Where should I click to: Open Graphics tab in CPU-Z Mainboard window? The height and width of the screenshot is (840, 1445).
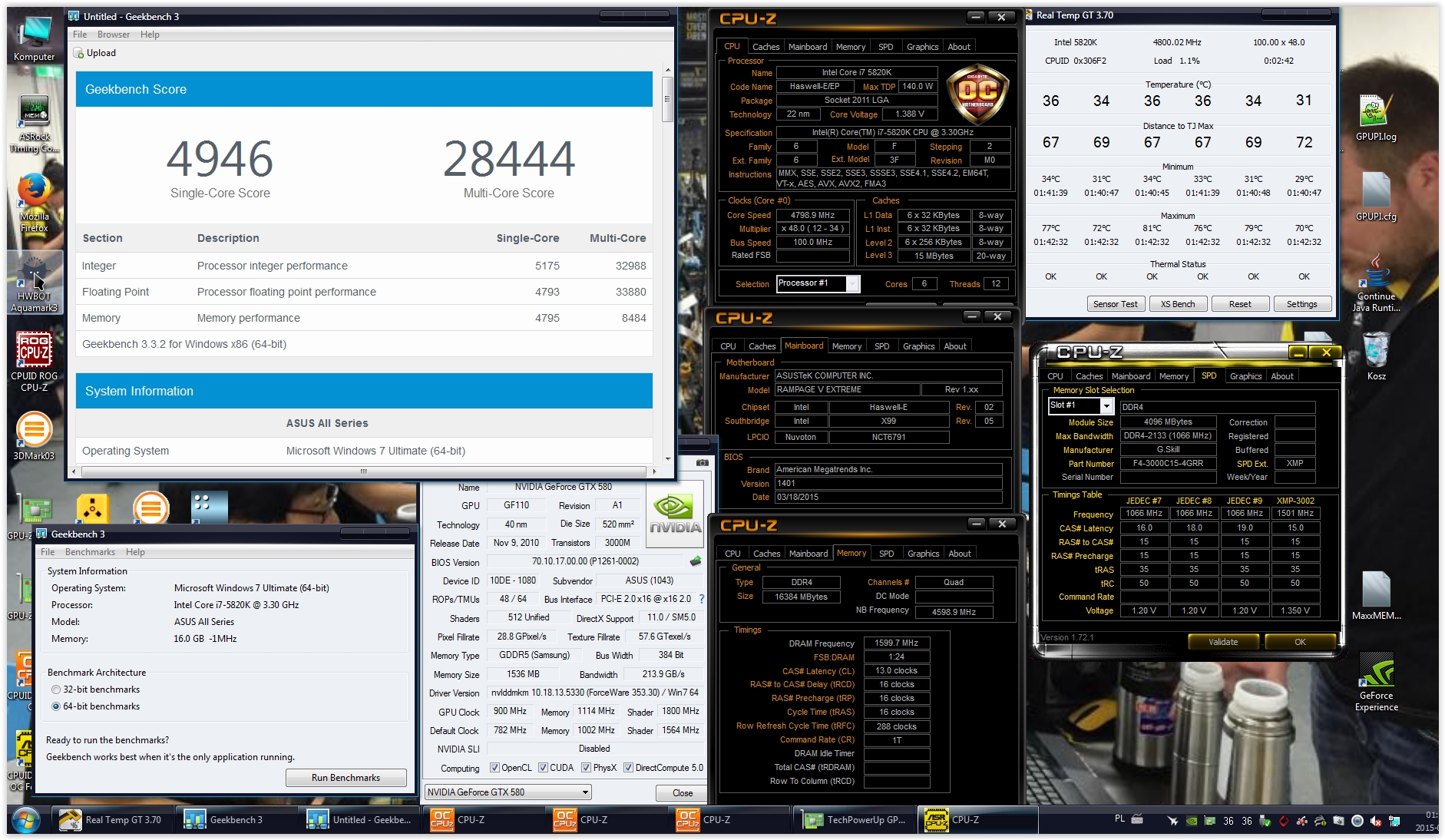click(x=918, y=346)
